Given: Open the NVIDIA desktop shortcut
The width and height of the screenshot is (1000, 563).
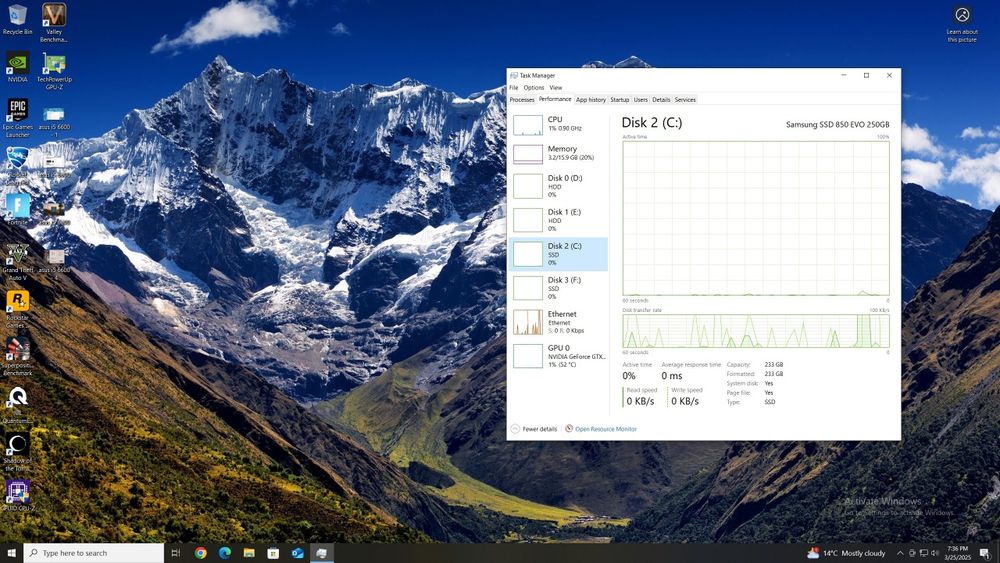Looking at the screenshot, I should tap(17, 67).
